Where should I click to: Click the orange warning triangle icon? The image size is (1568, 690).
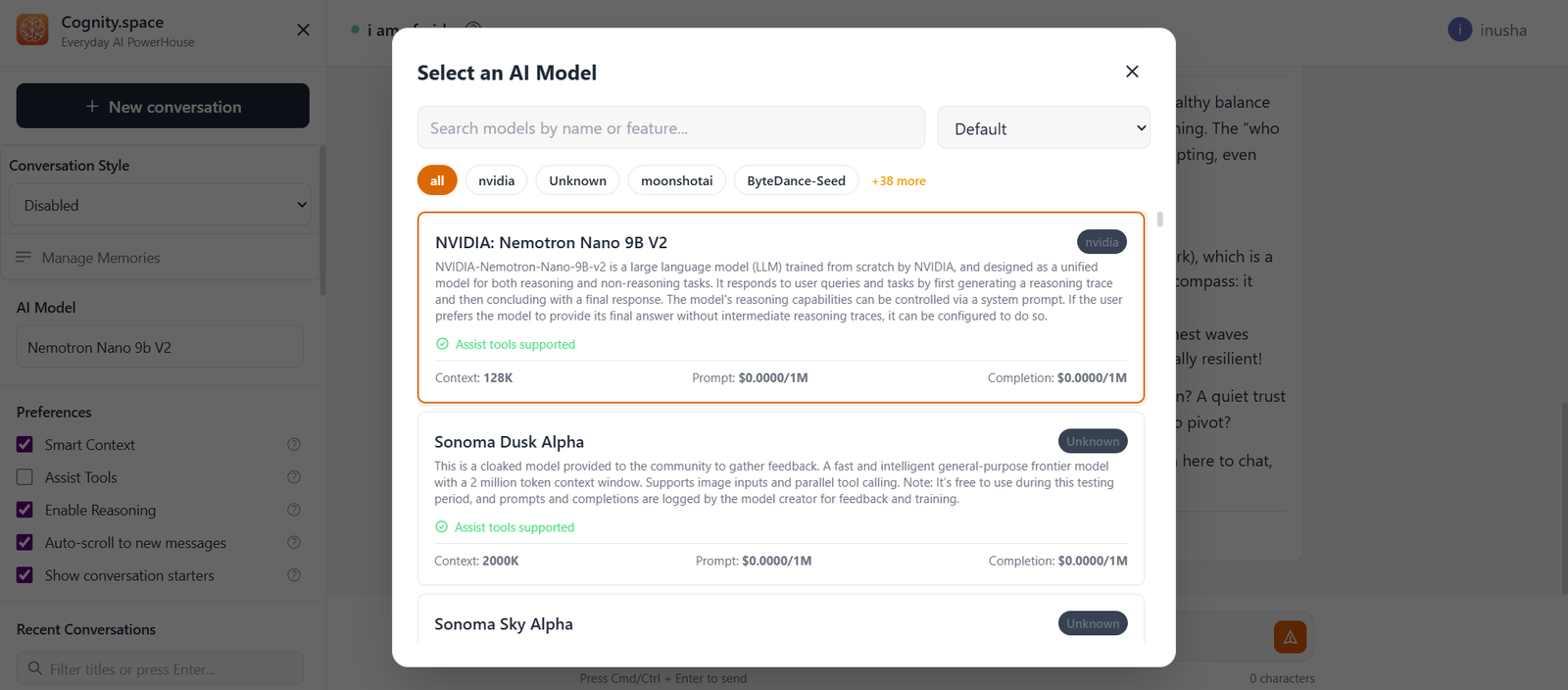[1290, 637]
